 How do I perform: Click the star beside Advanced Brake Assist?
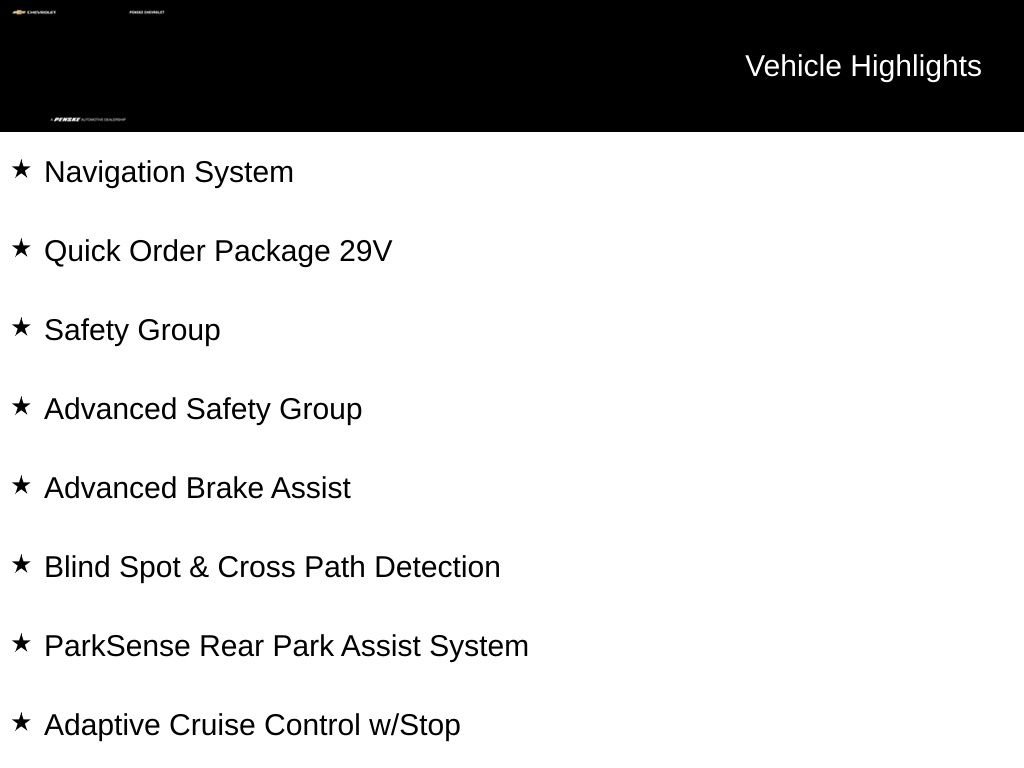tap(21, 485)
